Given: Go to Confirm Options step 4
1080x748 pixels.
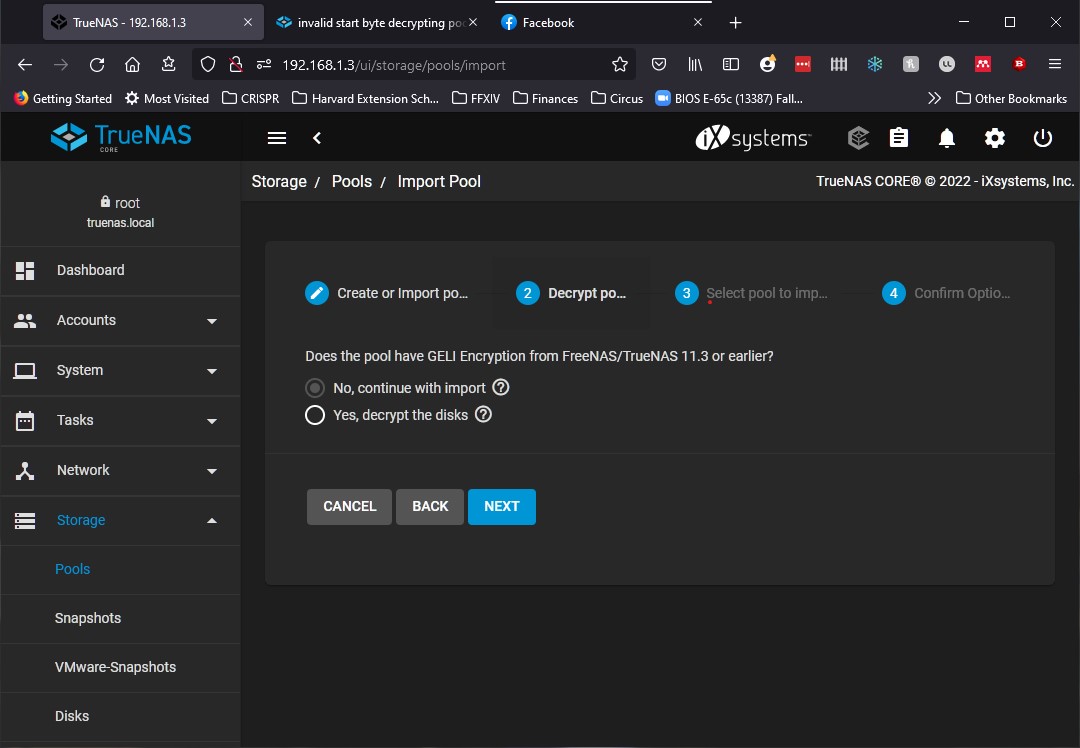Looking at the screenshot, I should pos(946,293).
